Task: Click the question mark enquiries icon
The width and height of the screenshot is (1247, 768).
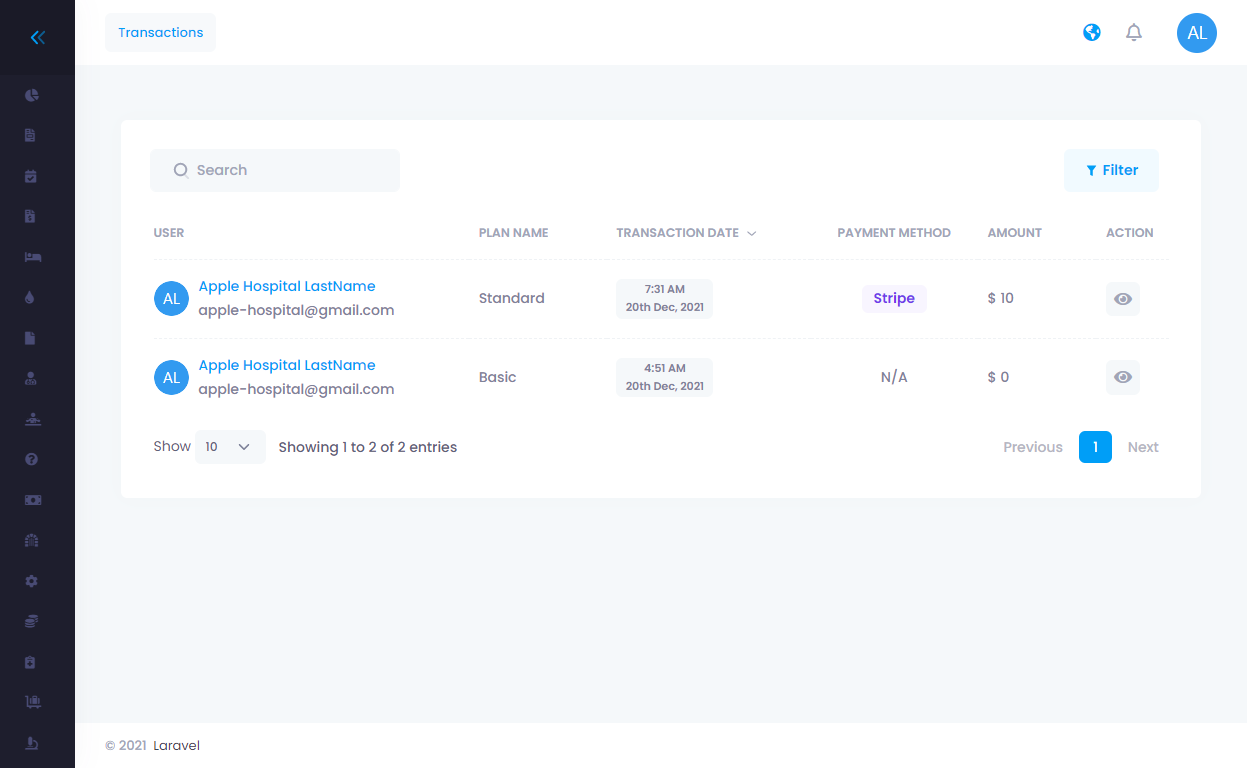Action: (x=32, y=459)
